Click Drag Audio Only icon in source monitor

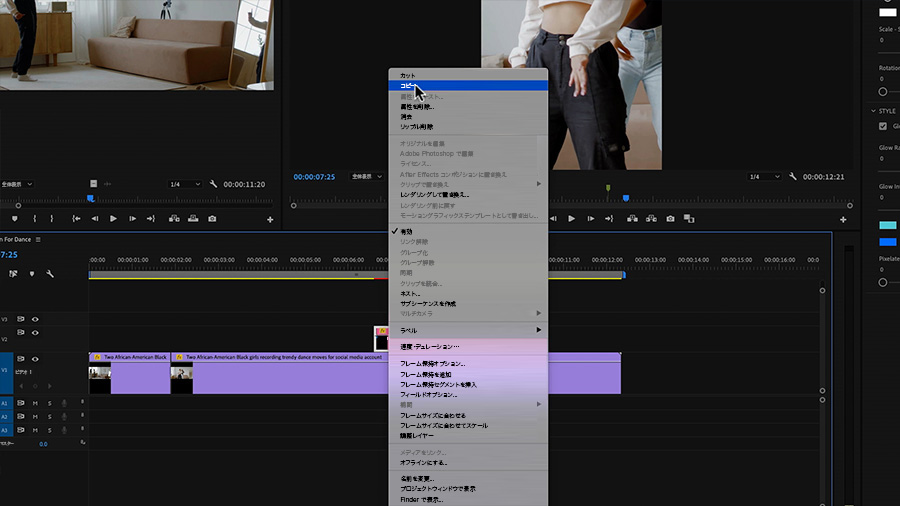click(107, 184)
